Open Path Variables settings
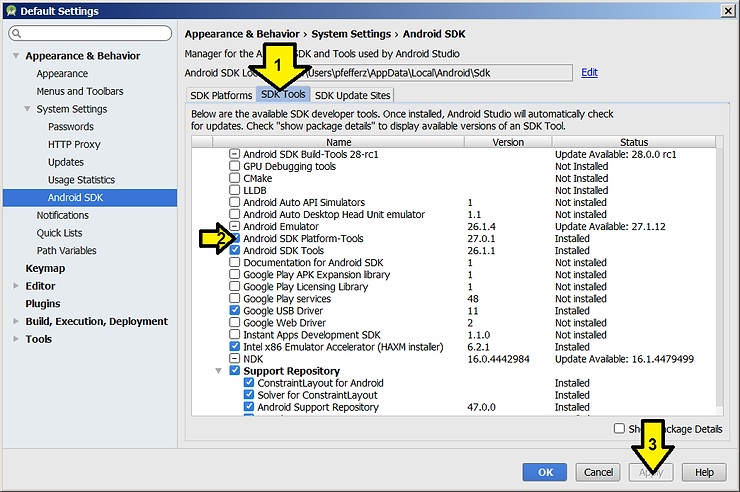The height and width of the screenshot is (492, 740). point(67,250)
